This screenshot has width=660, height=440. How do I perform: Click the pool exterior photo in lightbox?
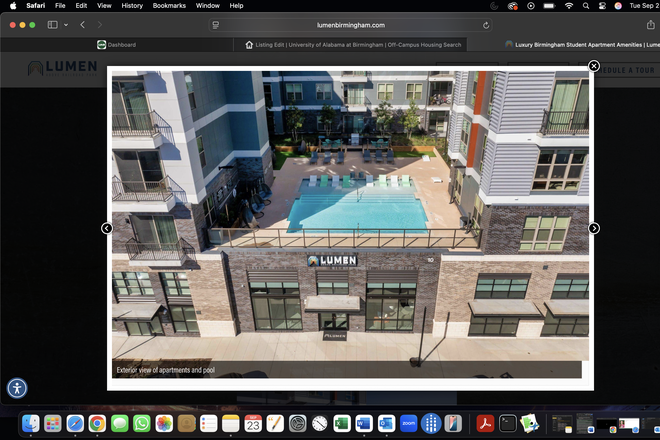[350, 216]
